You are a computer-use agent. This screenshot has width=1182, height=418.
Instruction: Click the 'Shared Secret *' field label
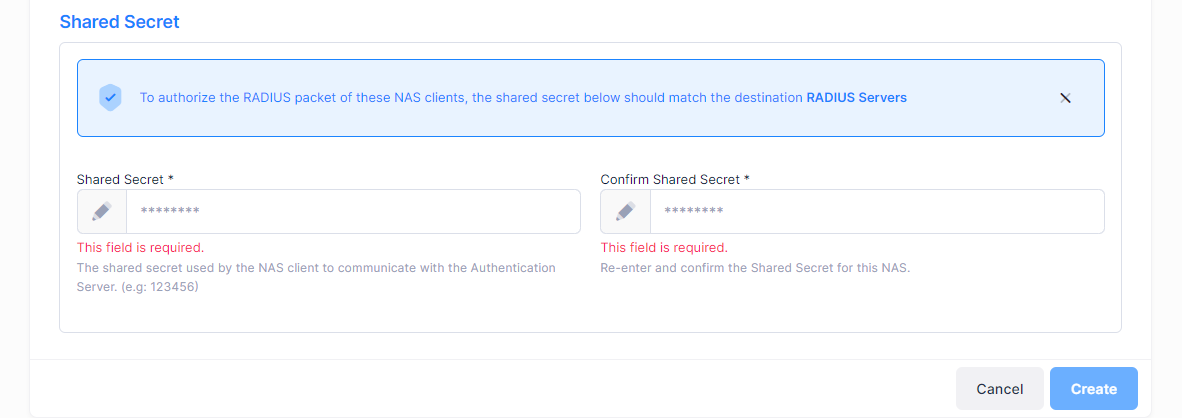point(125,179)
